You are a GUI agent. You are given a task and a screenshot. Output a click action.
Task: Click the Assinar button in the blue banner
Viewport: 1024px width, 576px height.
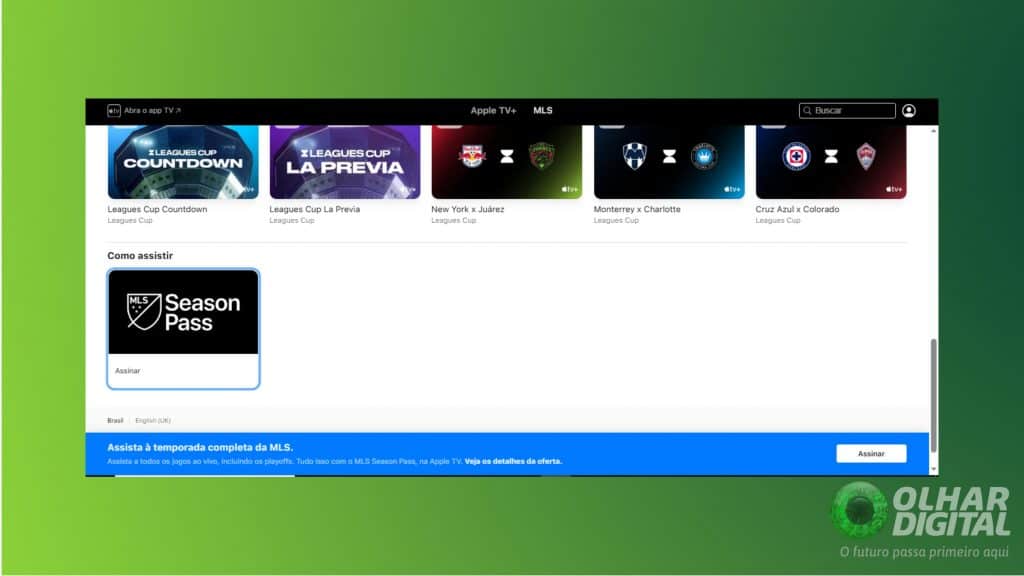click(x=870, y=453)
